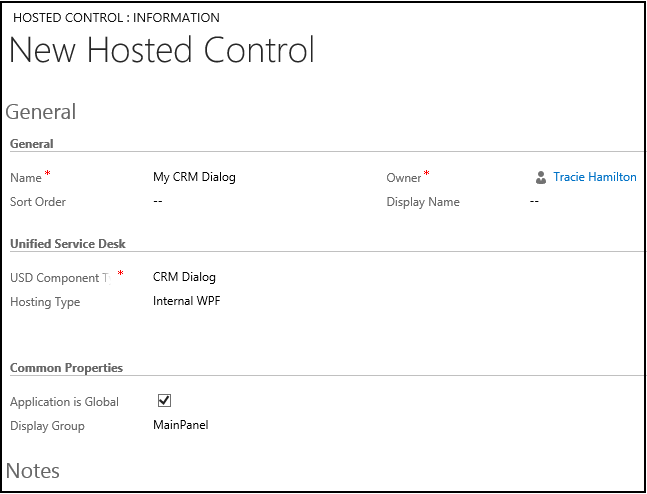
Task: Click the Display Name label
Action: pyautogui.click(x=423, y=202)
